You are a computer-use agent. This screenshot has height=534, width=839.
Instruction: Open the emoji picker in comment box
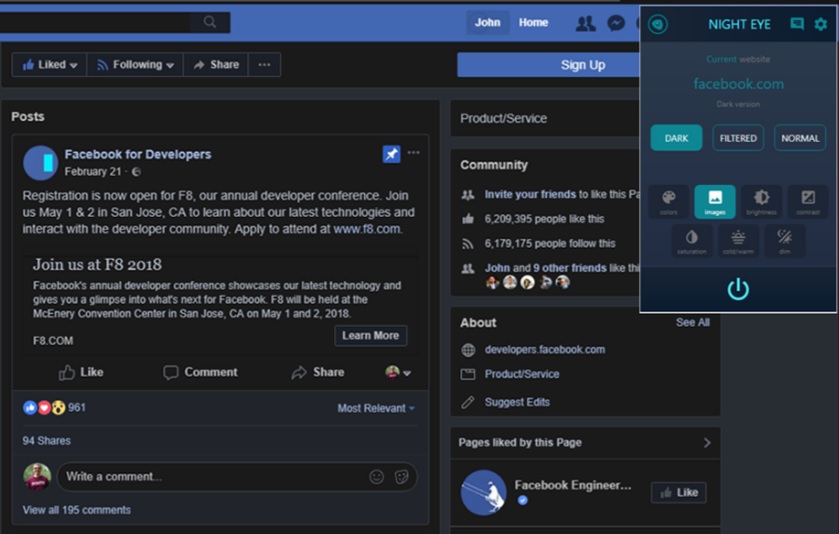pos(377,476)
